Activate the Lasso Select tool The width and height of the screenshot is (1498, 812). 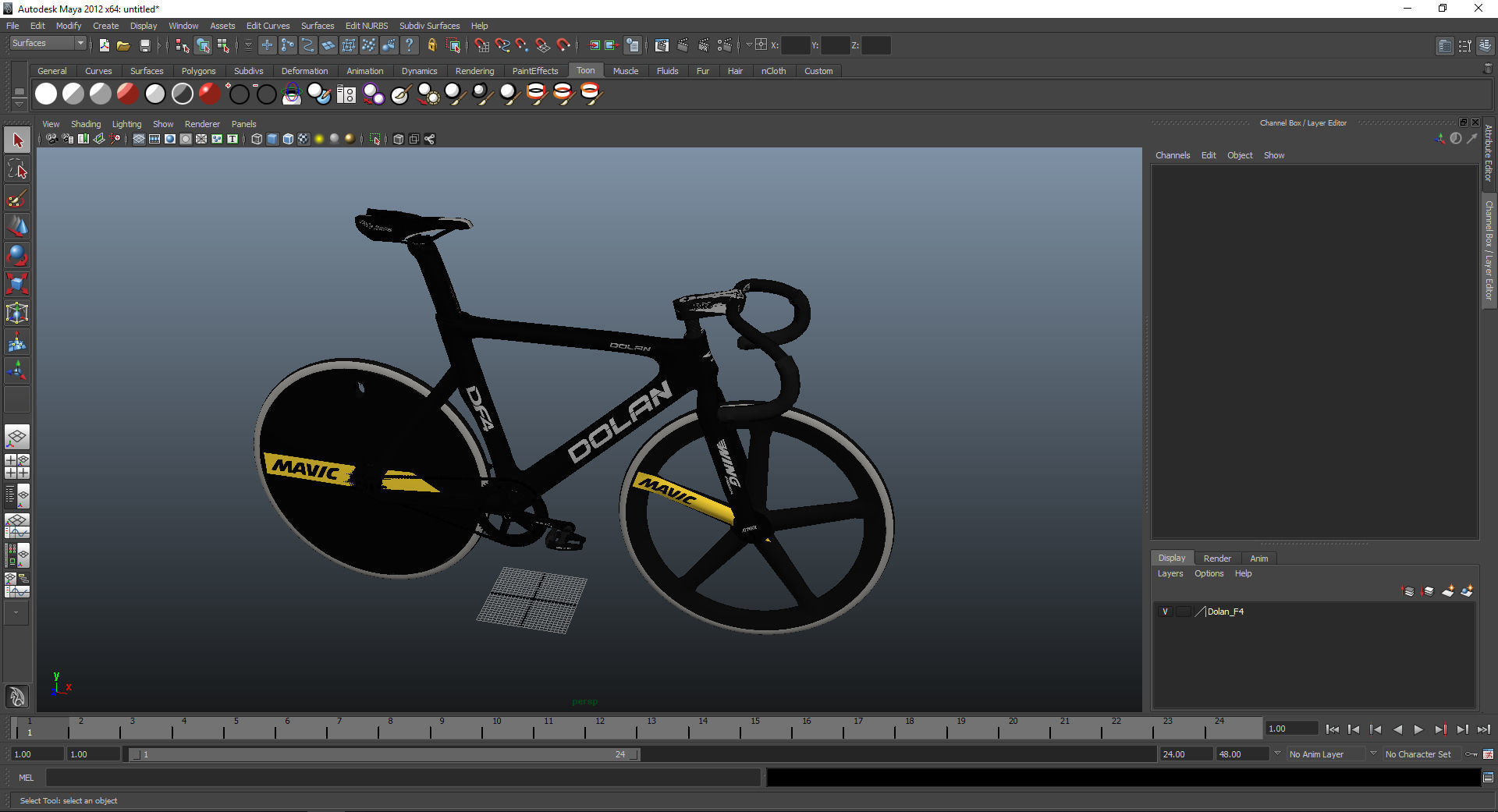pyautogui.click(x=17, y=169)
